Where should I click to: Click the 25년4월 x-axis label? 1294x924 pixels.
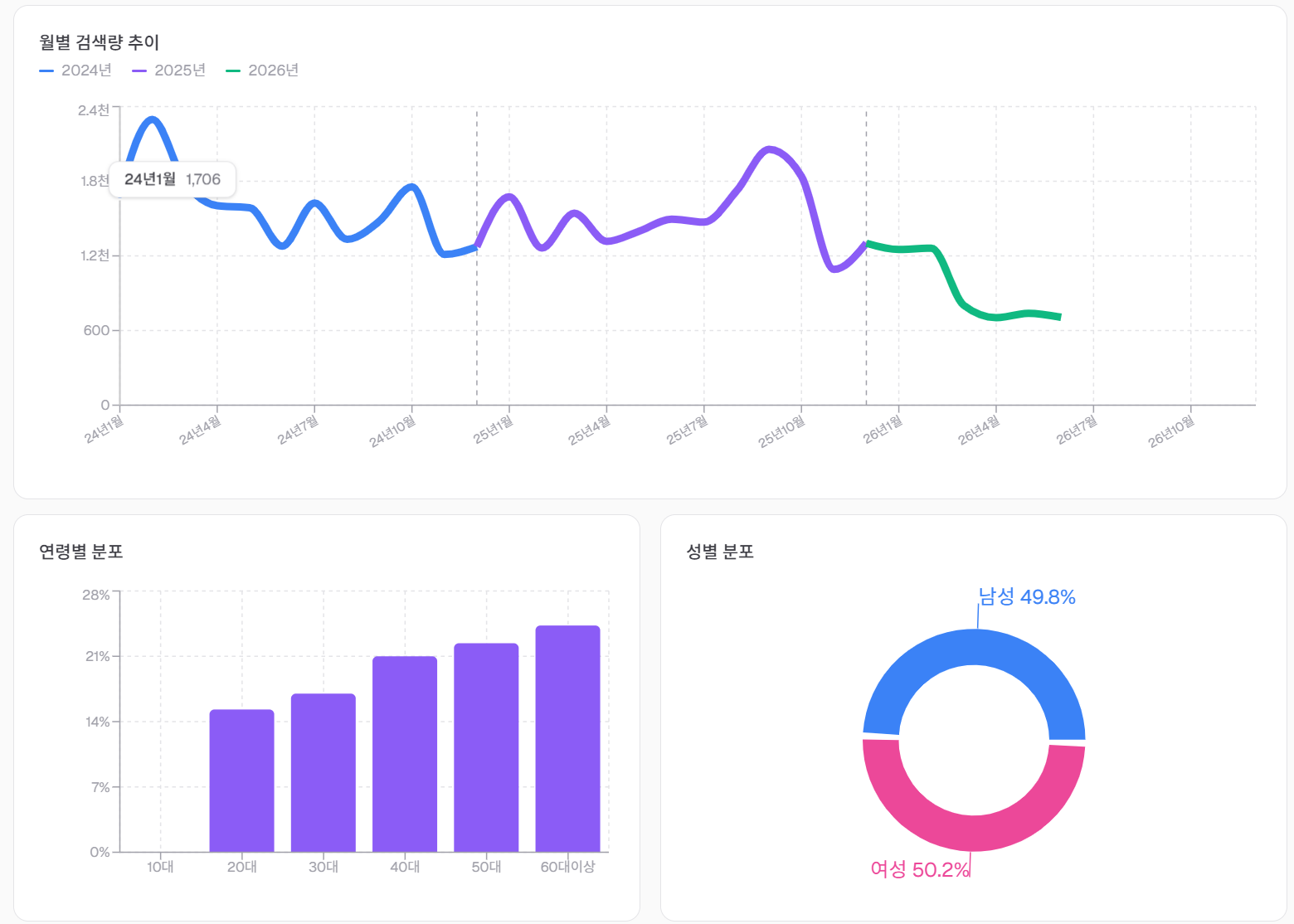tap(590, 429)
